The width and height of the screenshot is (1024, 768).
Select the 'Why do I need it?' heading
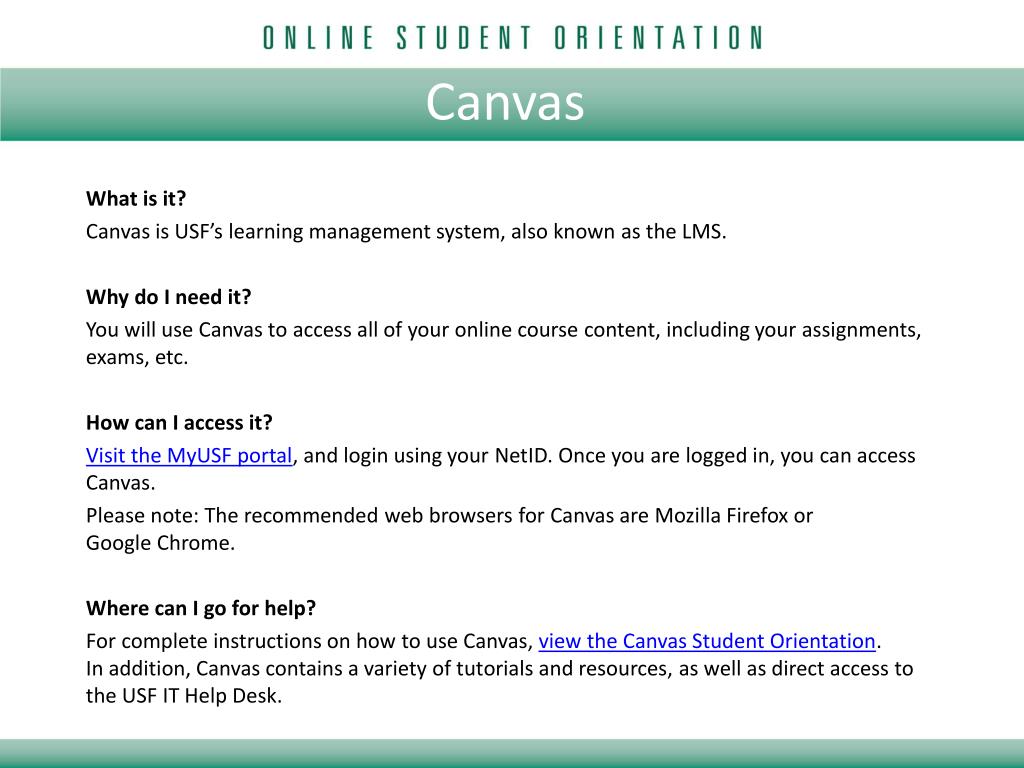[168, 297]
